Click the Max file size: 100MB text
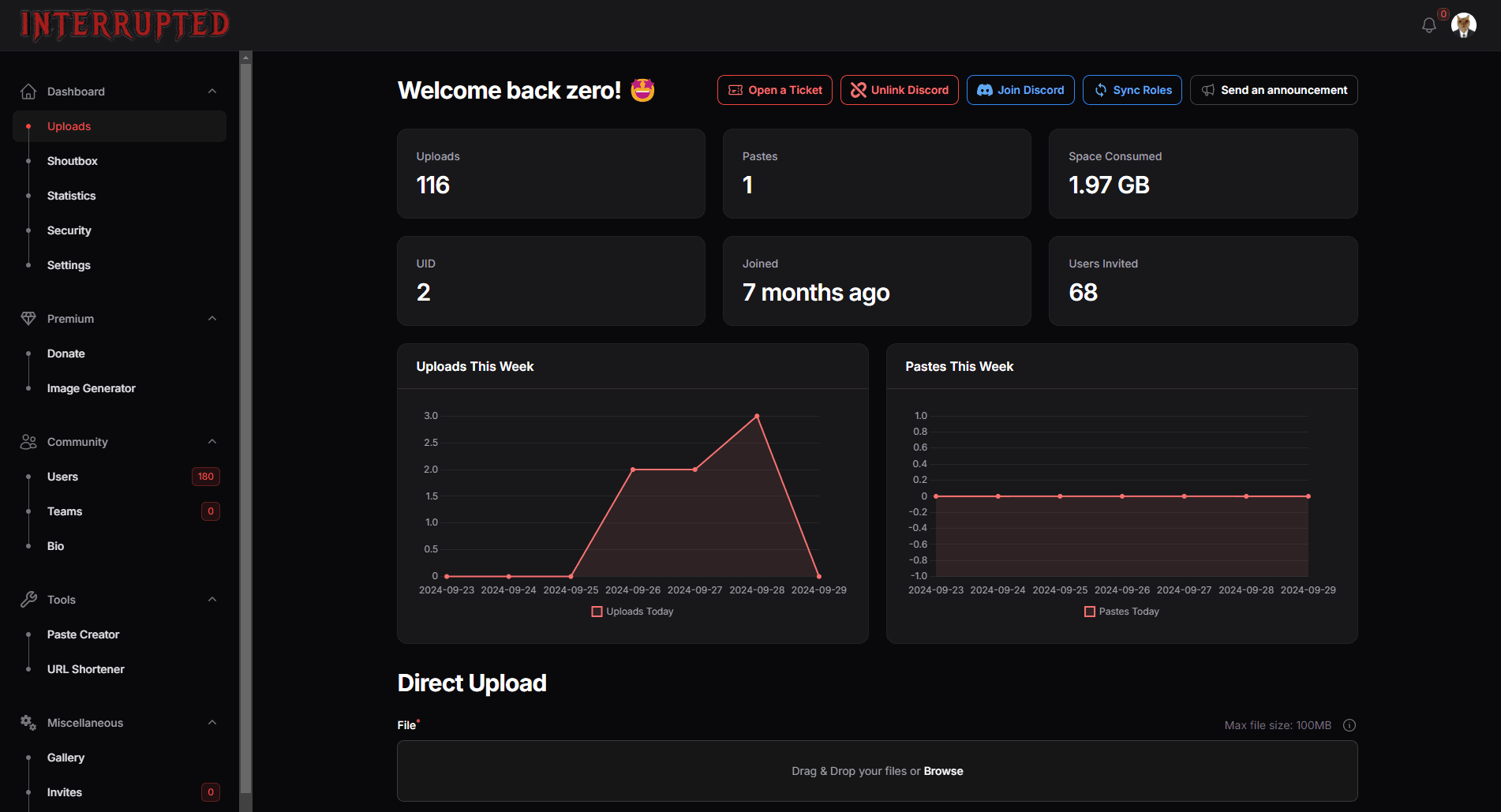The width and height of the screenshot is (1501, 812). pos(1278,725)
